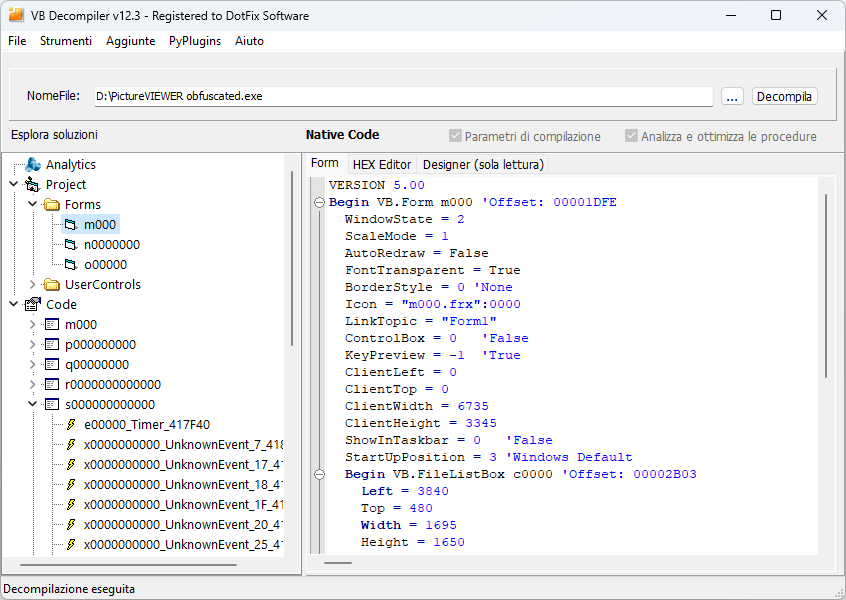This screenshot has width=846, height=600.
Task: Expand the m000 code module
Action: [32, 324]
